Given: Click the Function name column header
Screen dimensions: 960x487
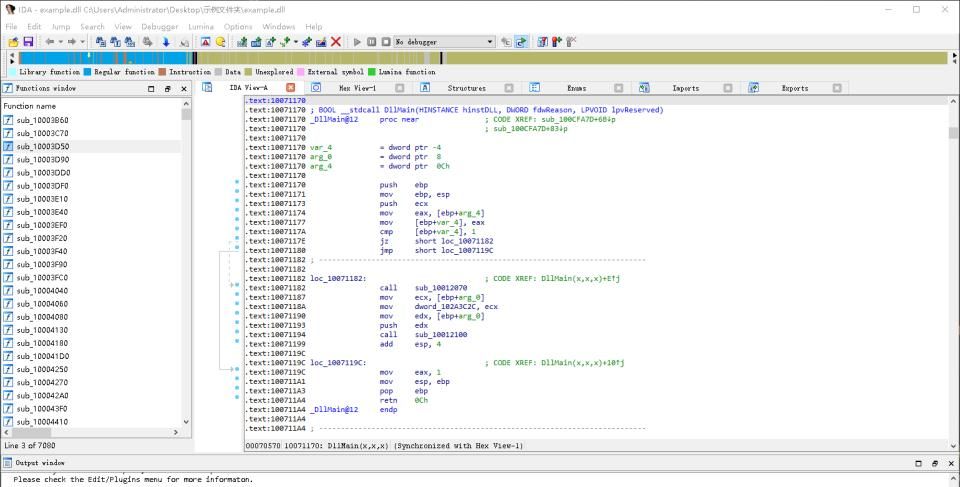Looking at the screenshot, I should tap(30, 106).
